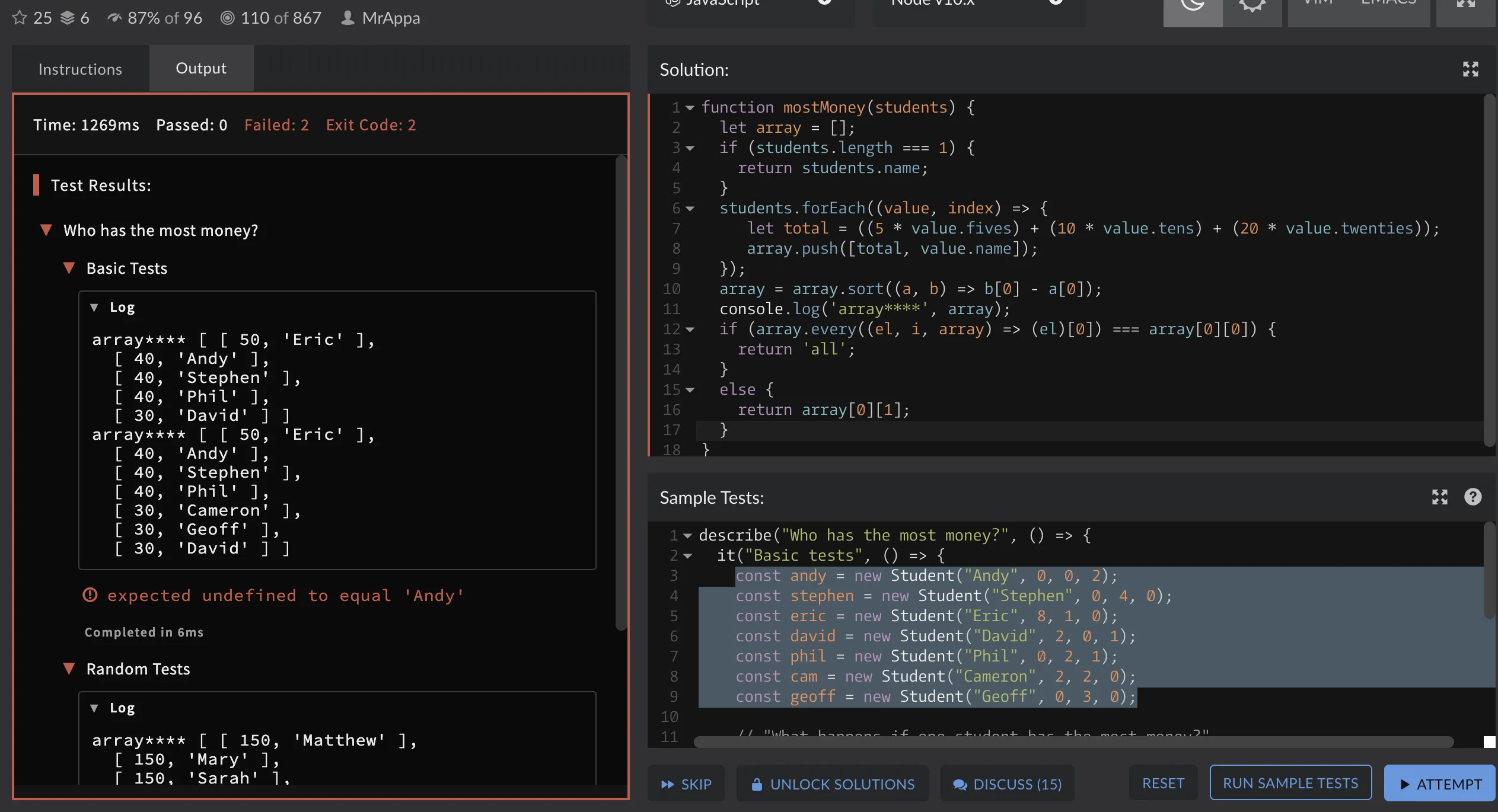Expand the Sample Tests editor fullscreen
The height and width of the screenshot is (812, 1498).
click(x=1439, y=497)
